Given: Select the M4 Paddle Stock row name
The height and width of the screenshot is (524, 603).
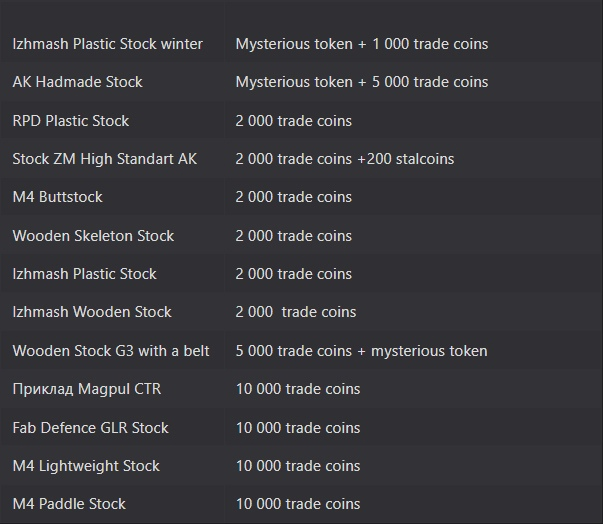Looking at the screenshot, I should click(x=69, y=504).
